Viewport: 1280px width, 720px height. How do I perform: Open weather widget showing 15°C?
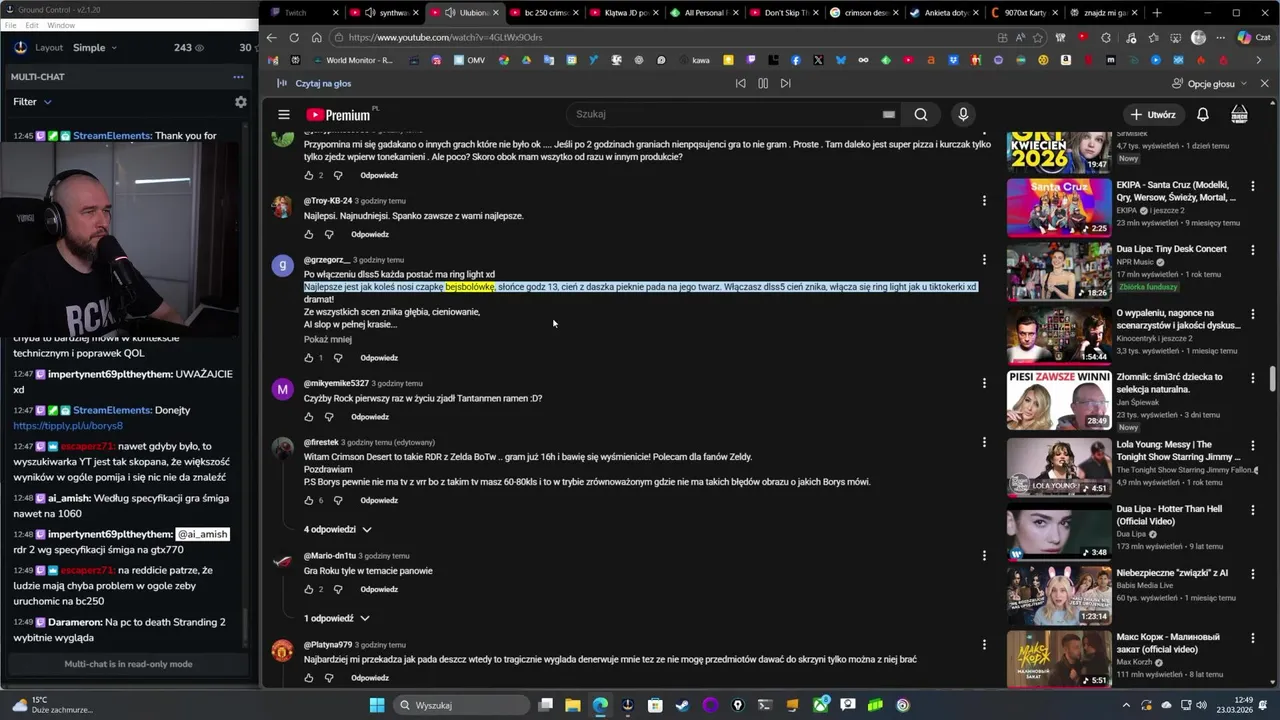[x=52, y=705]
